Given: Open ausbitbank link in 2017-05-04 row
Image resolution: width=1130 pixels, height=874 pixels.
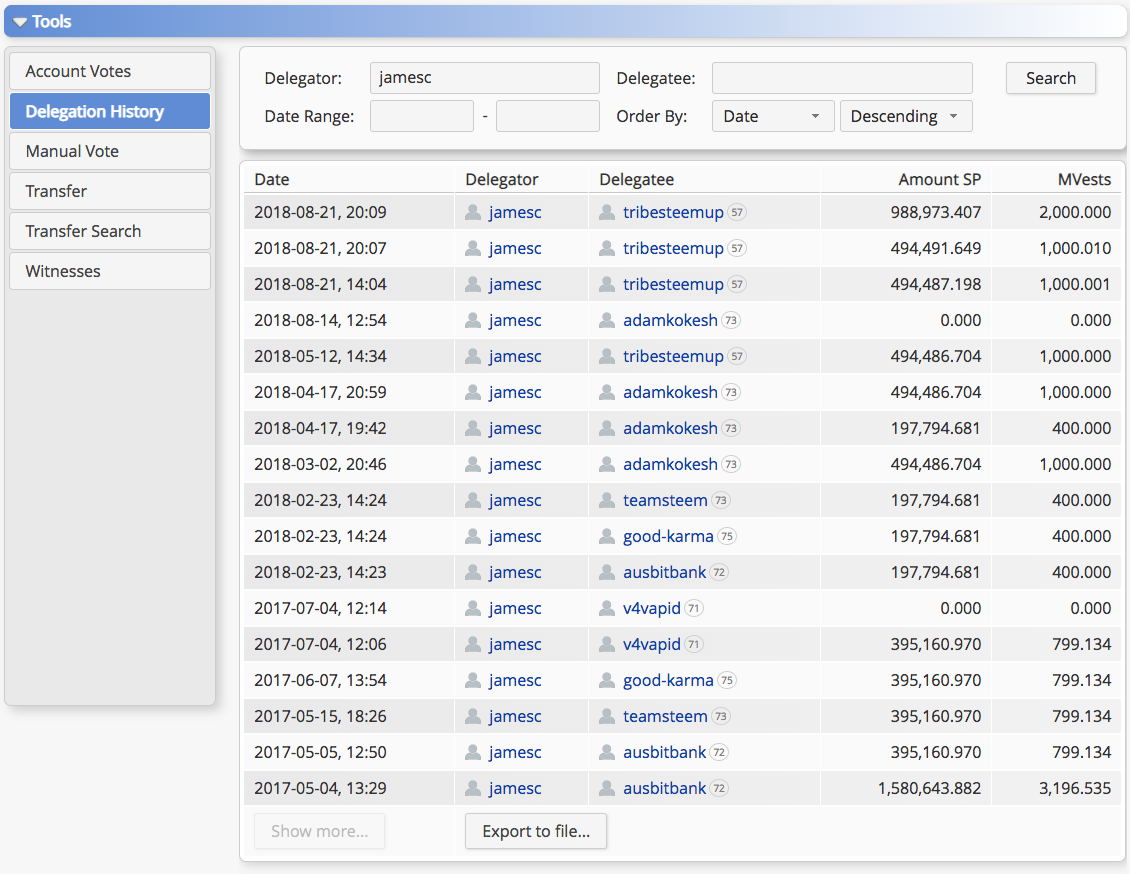Looking at the screenshot, I should click(x=664, y=788).
